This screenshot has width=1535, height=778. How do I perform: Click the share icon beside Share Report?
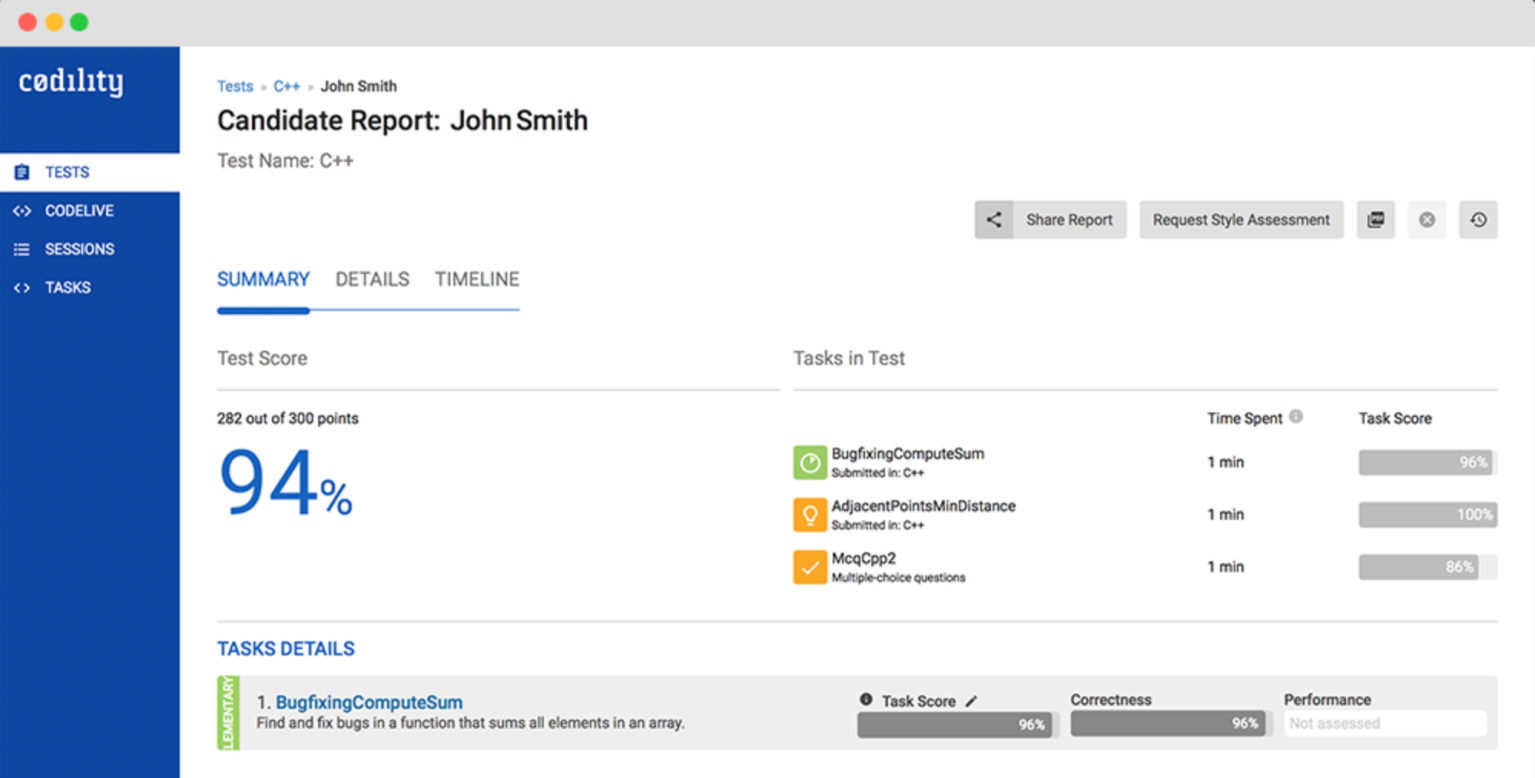coord(993,220)
